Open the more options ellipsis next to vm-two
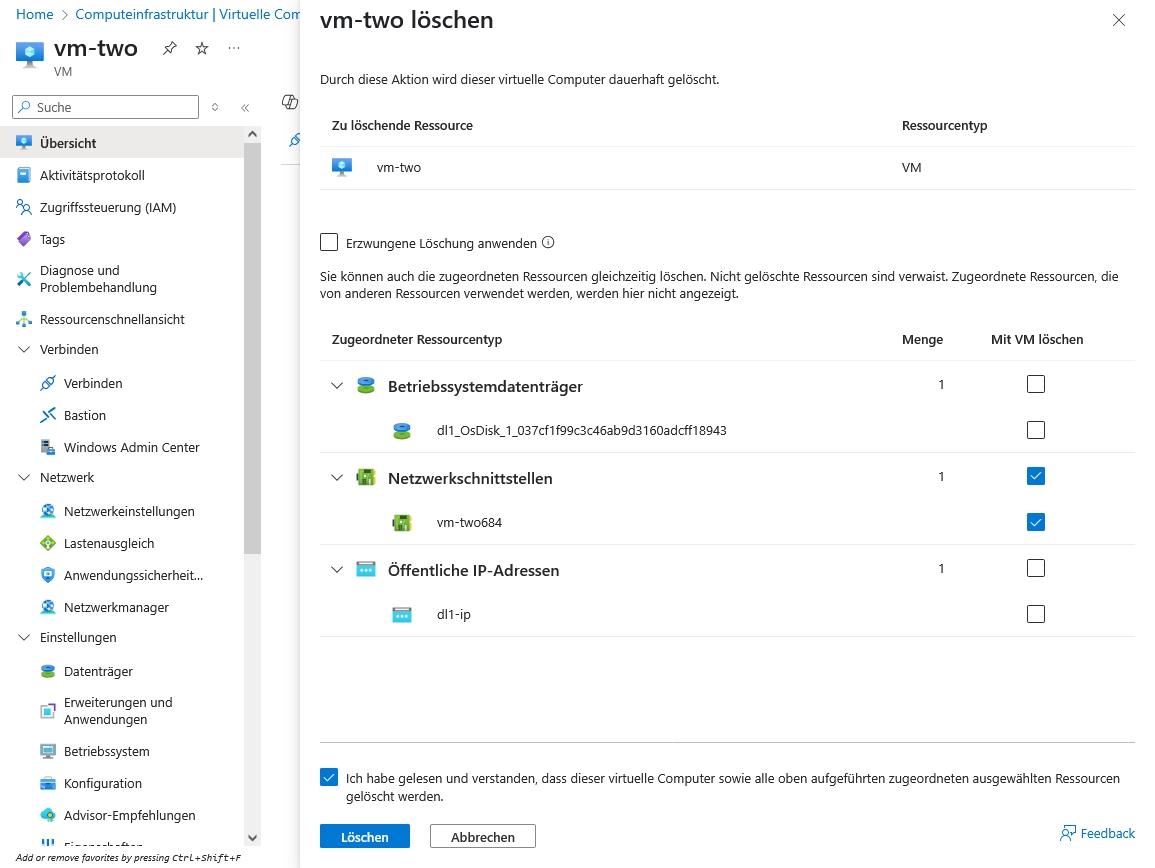Viewport: 1155px width, 868px height. [234, 49]
